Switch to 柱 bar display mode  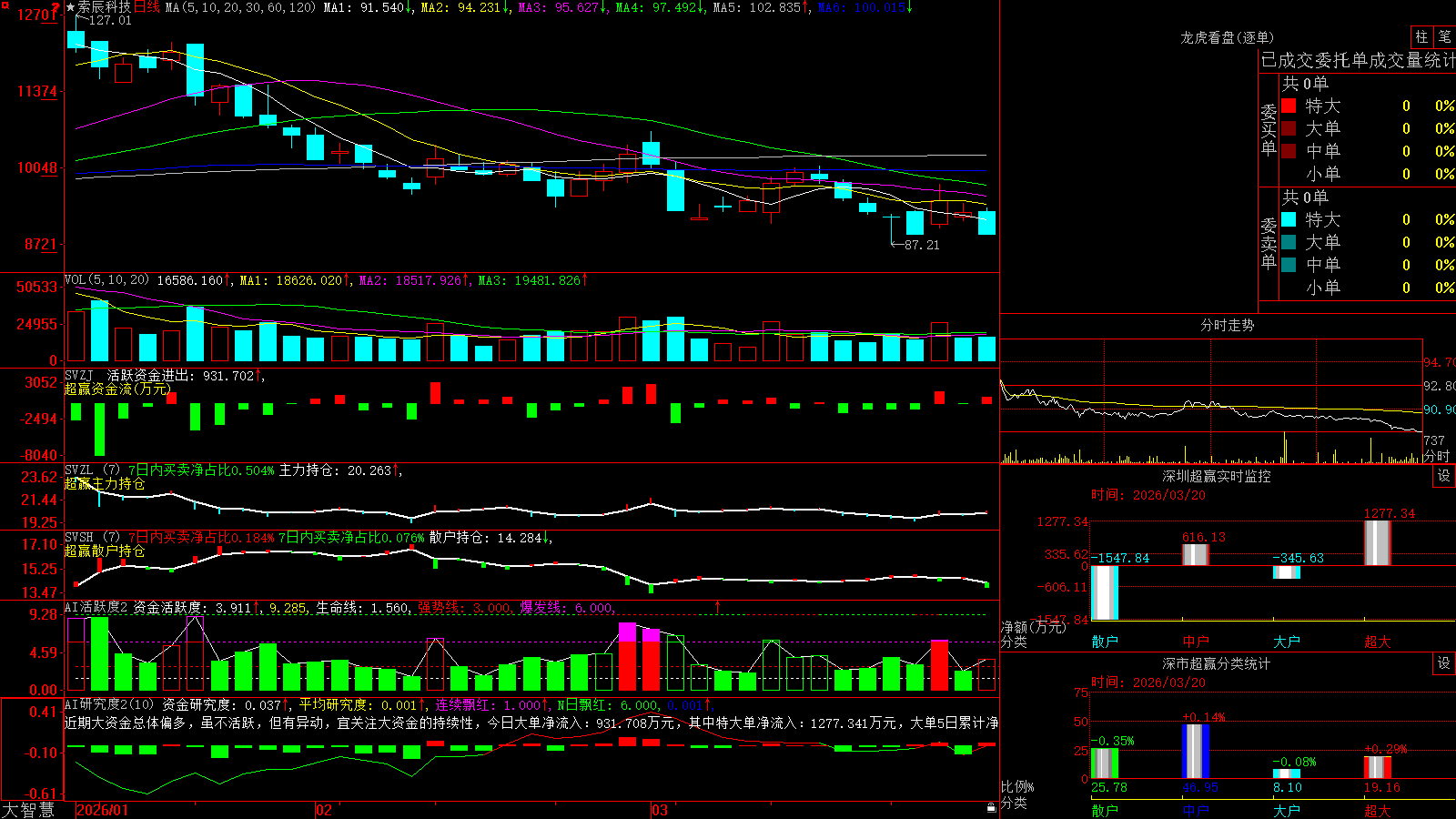(x=1421, y=37)
